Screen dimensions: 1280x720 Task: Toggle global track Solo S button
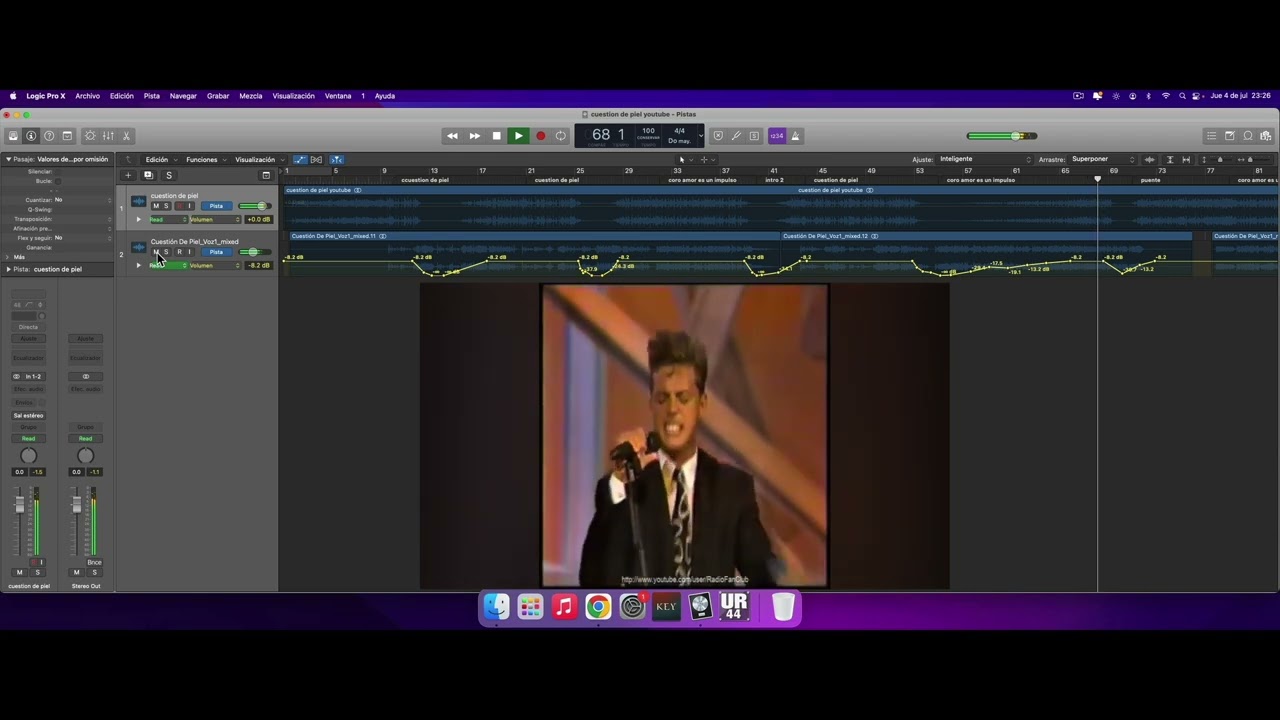coord(168,175)
